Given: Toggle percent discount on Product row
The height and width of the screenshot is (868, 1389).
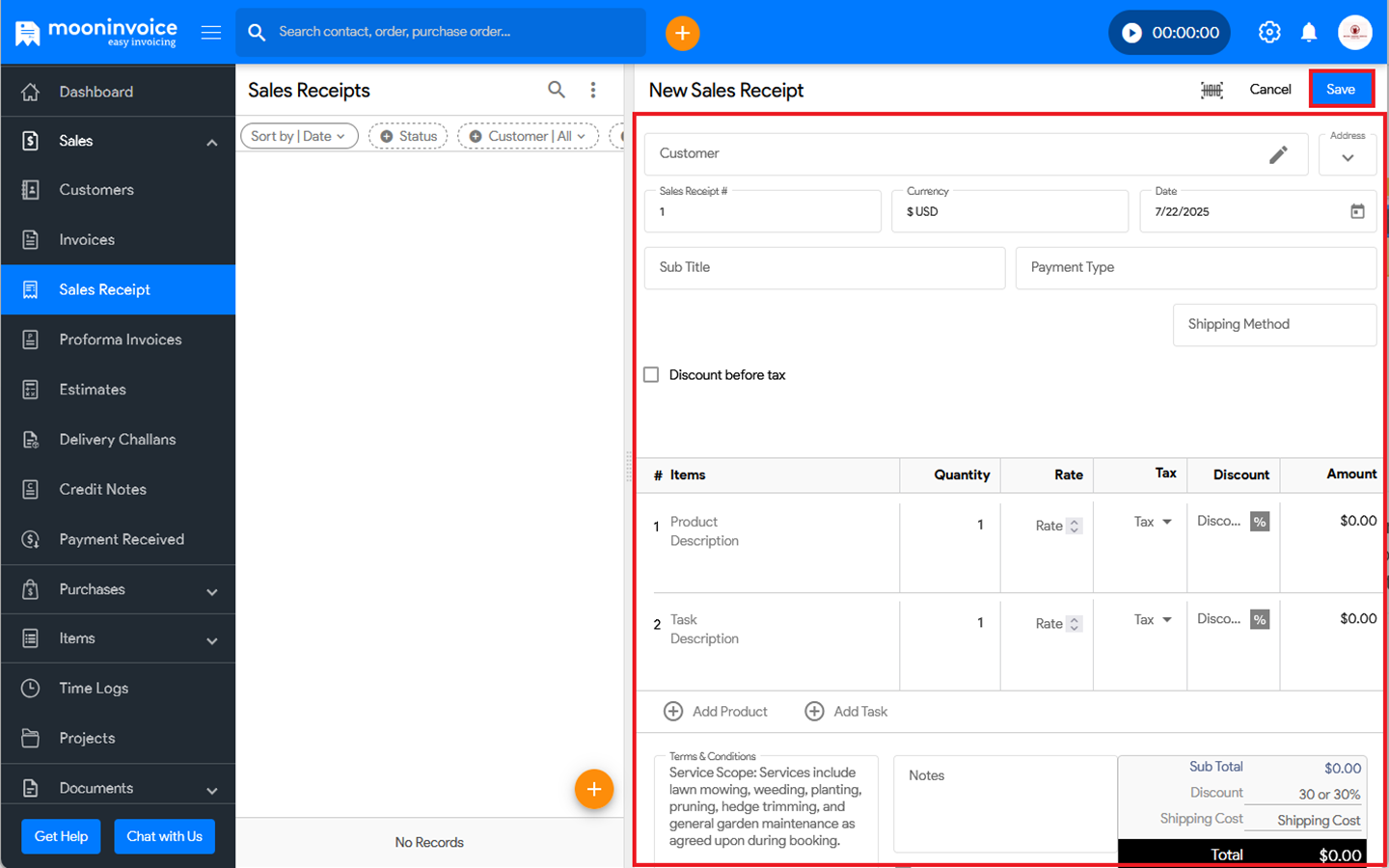Looking at the screenshot, I should click(x=1260, y=522).
